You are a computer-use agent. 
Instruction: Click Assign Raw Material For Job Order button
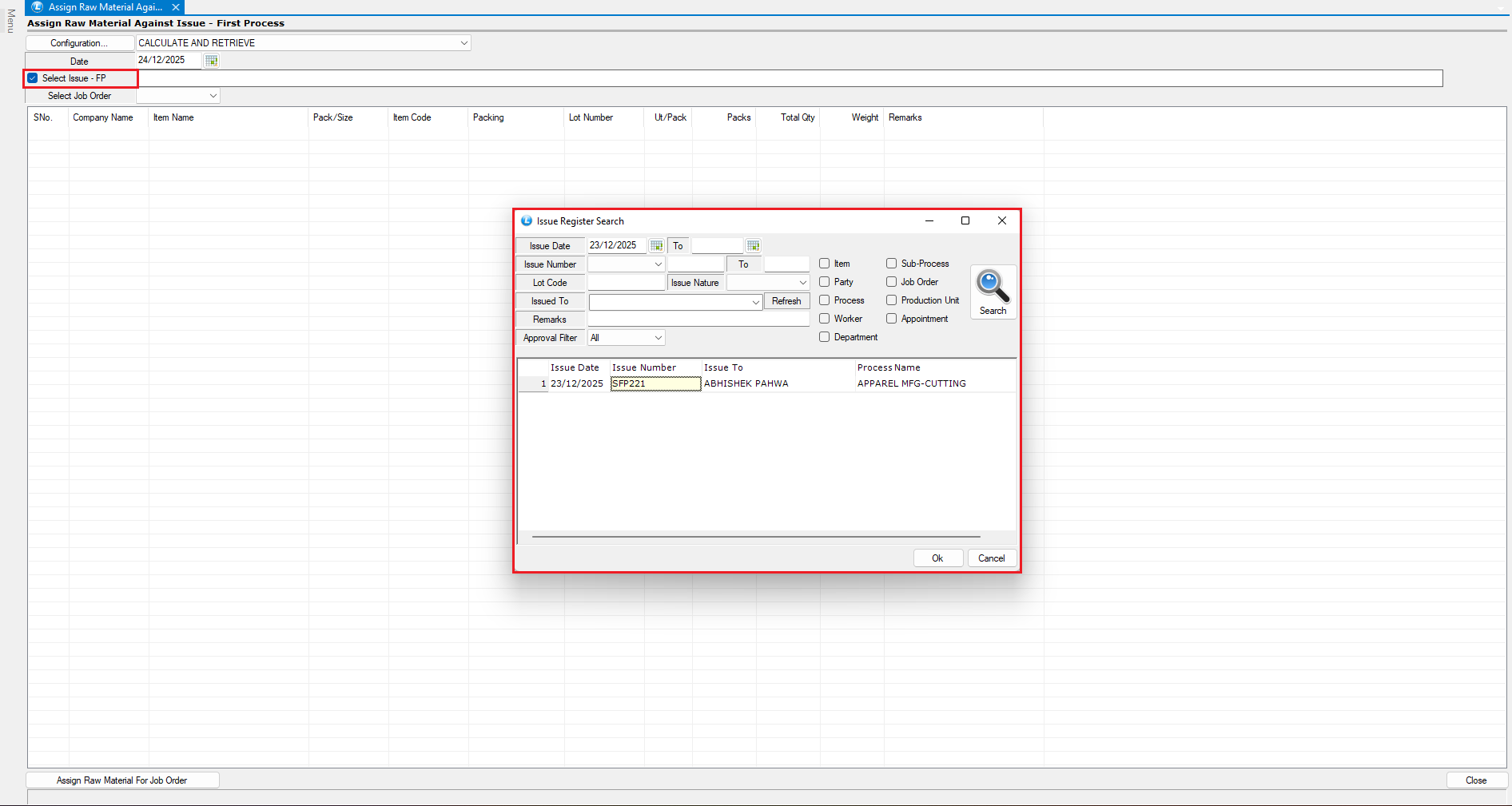click(x=122, y=780)
